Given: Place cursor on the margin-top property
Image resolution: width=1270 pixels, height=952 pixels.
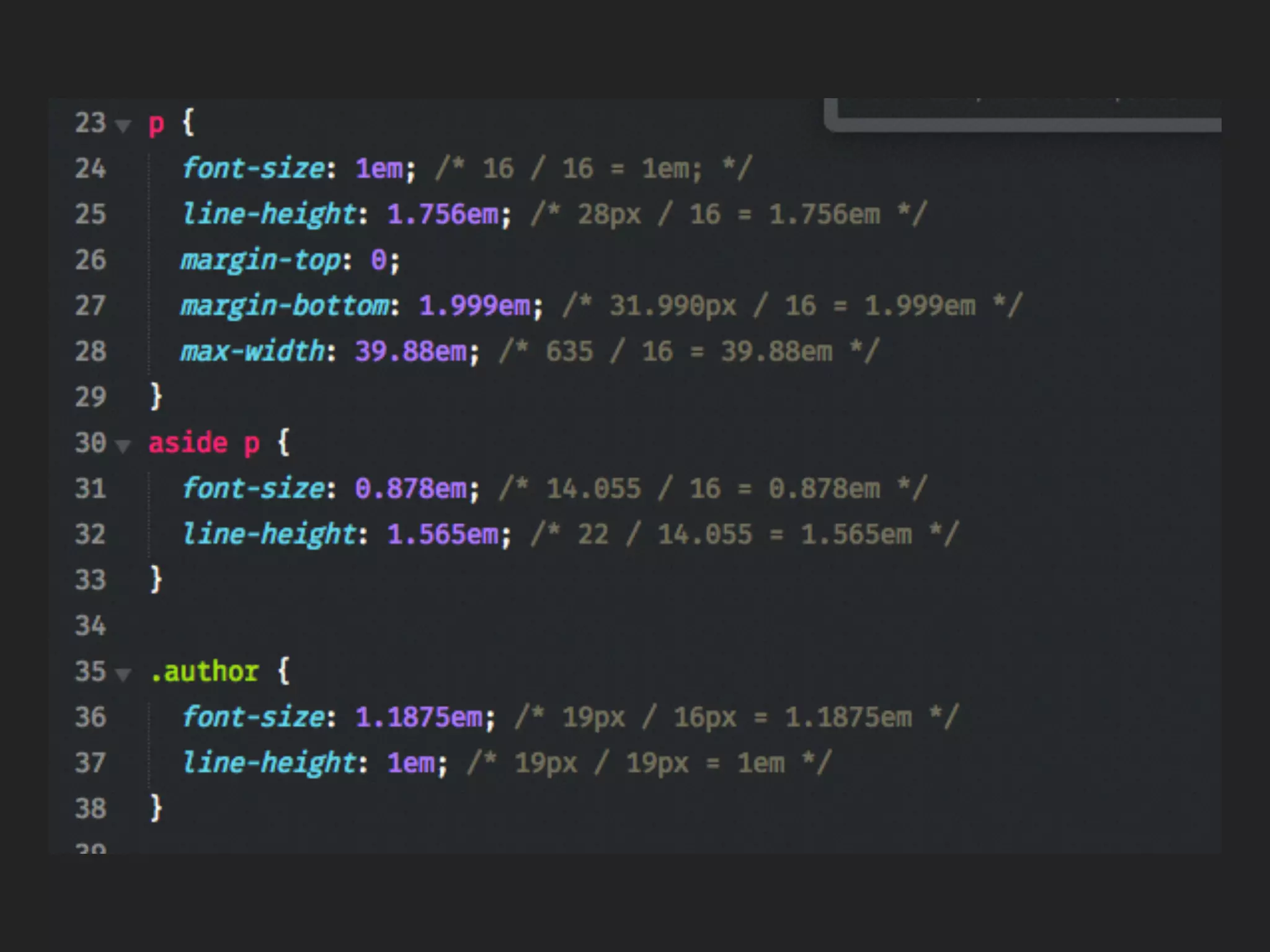Looking at the screenshot, I should pos(260,260).
